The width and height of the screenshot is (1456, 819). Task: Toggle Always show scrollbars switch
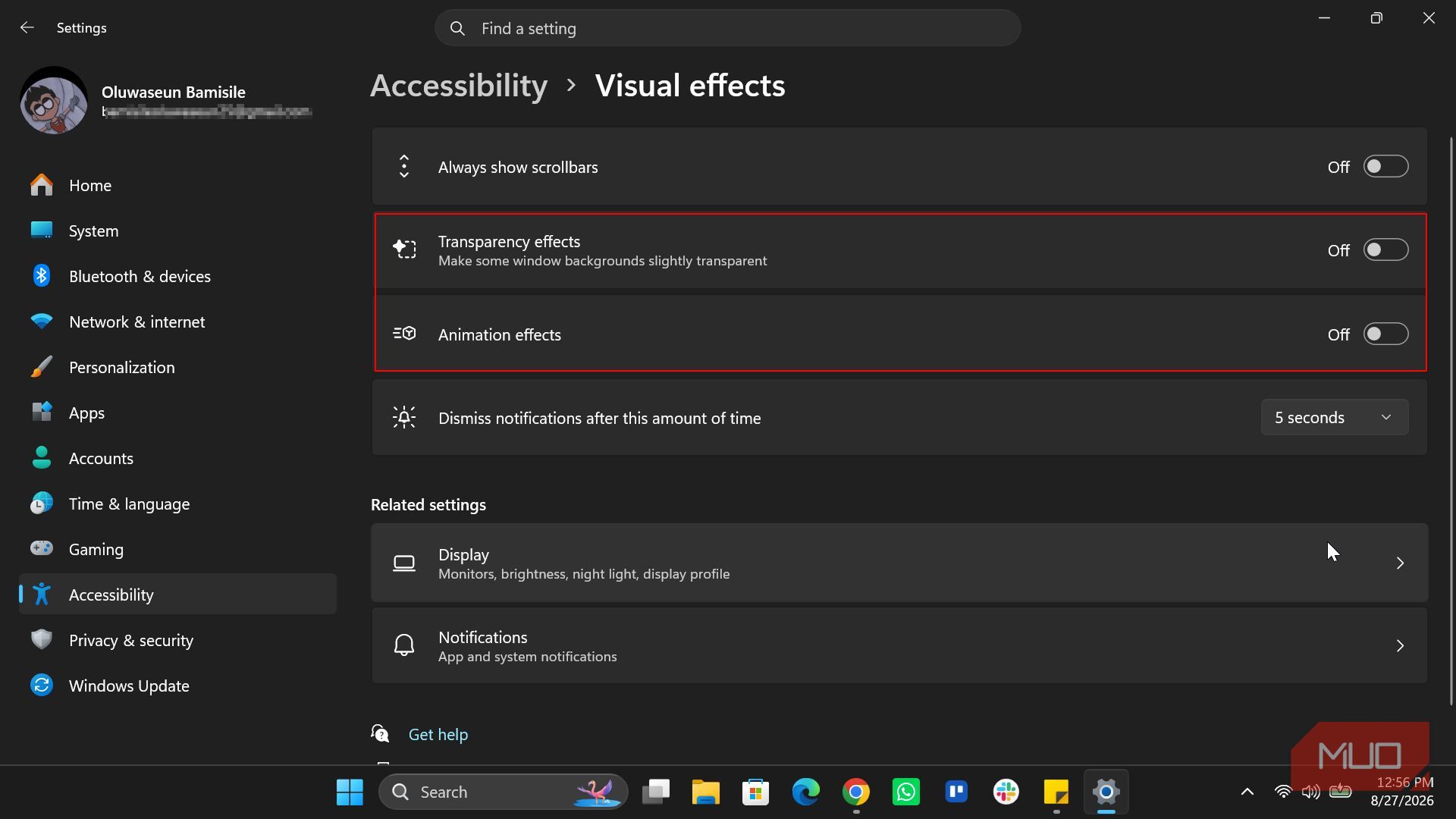point(1385,167)
